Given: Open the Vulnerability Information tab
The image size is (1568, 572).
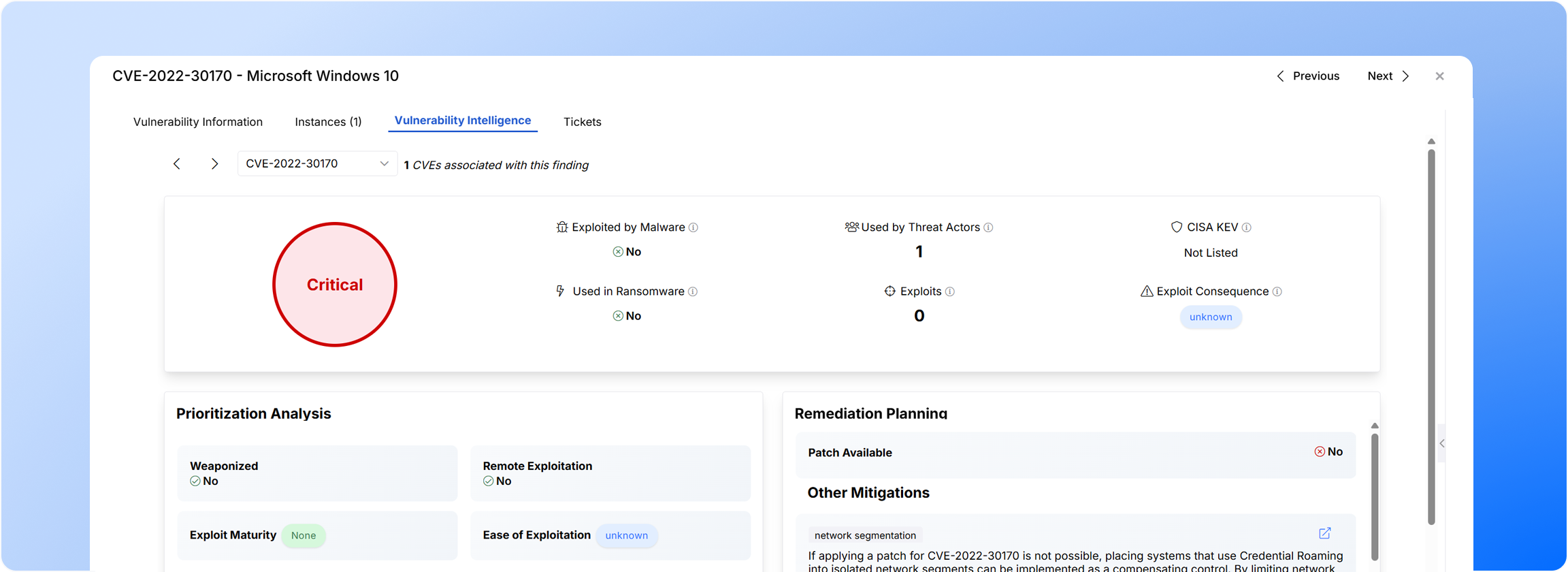Looking at the screenshot, I should [197, 122].
